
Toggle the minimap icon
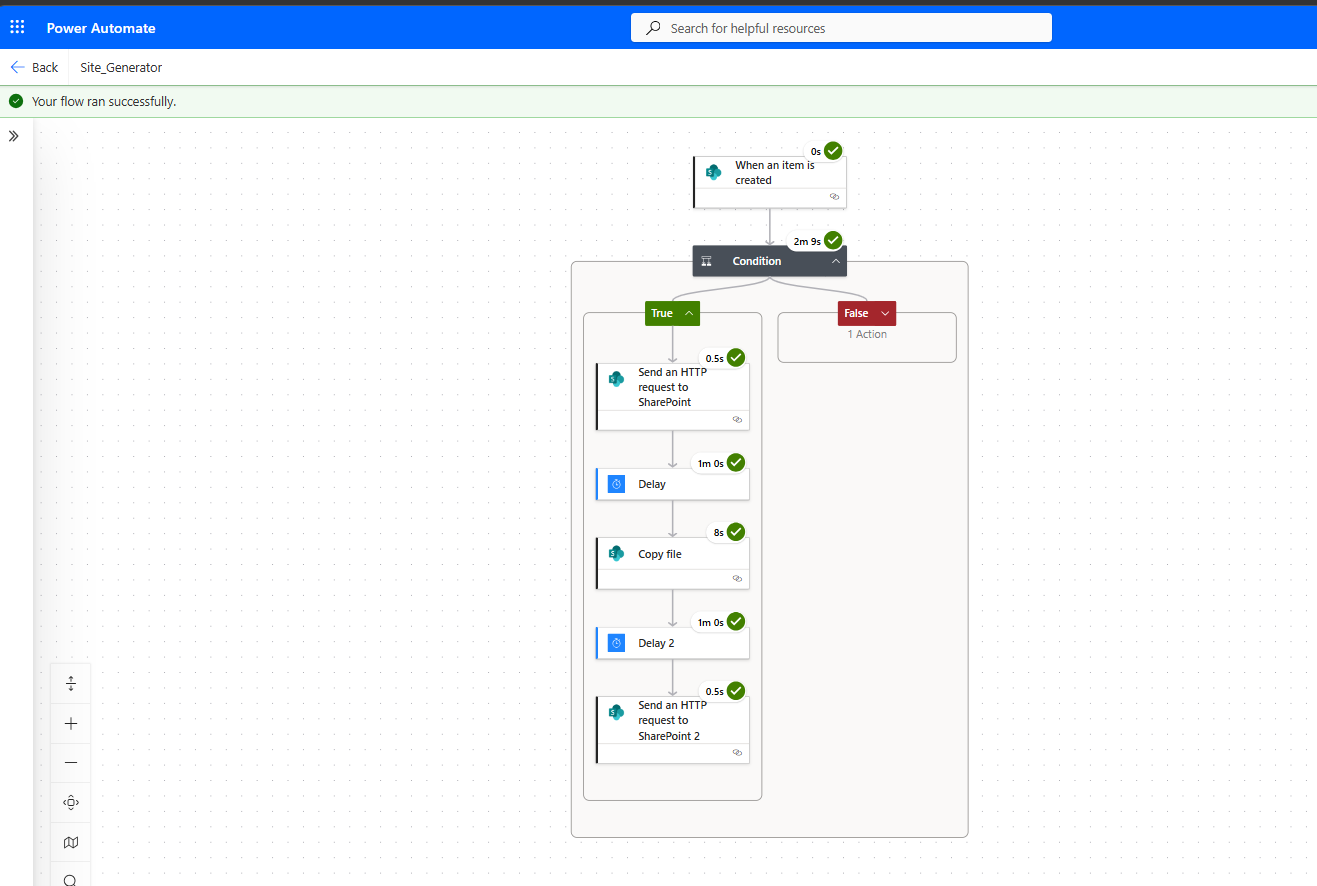click(71, 842)
